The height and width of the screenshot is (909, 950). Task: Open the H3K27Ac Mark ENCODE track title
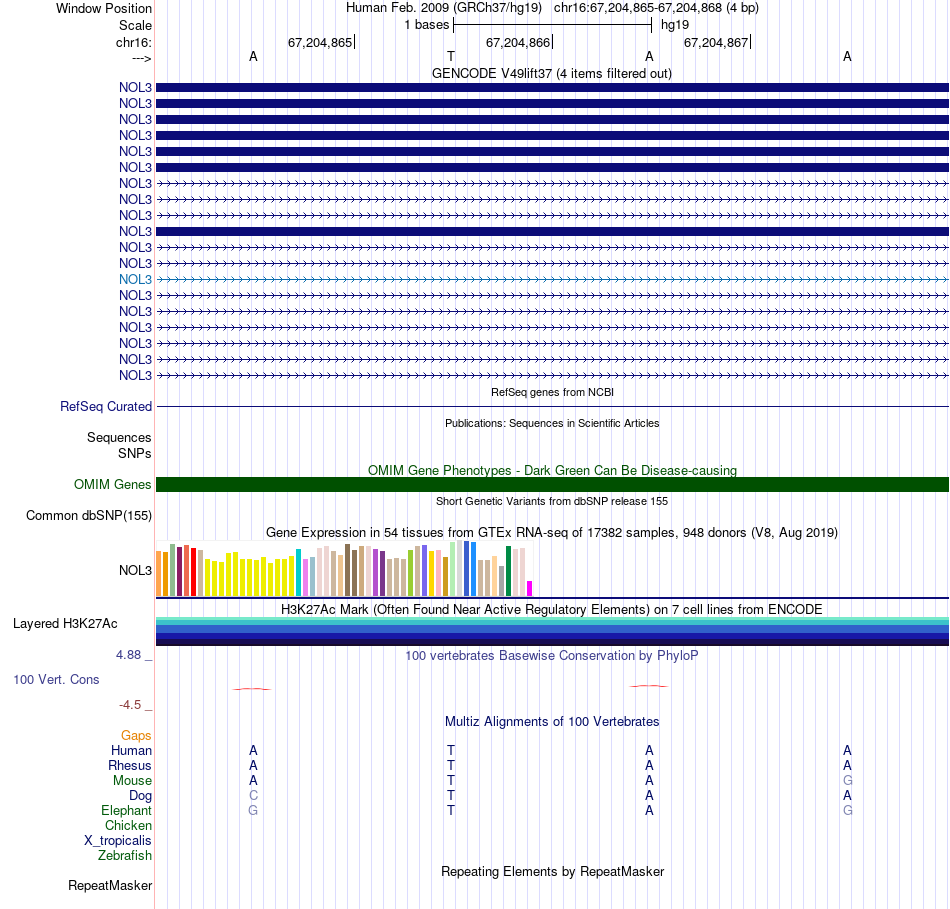552,610
